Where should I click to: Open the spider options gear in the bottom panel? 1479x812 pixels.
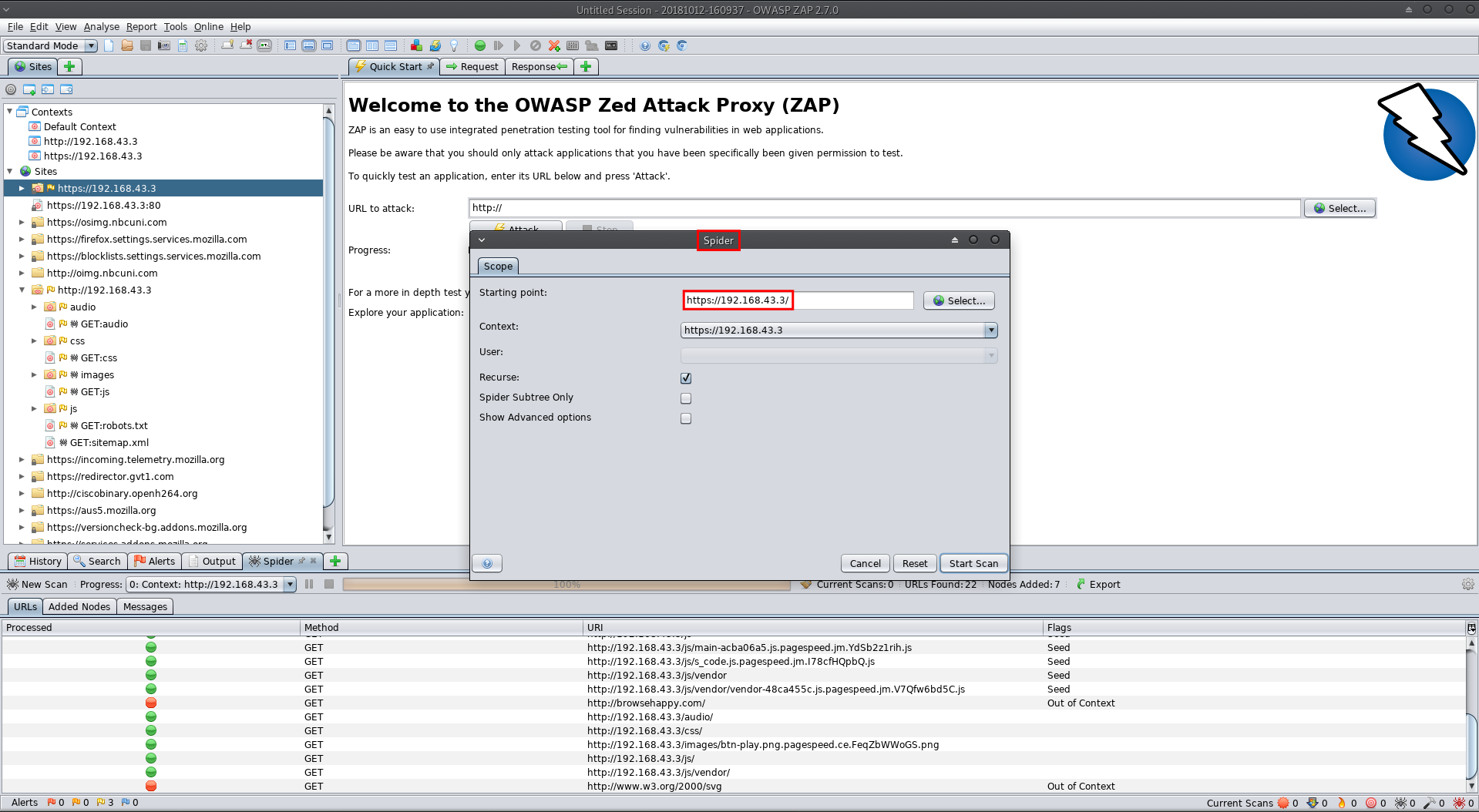(1468, 584)
